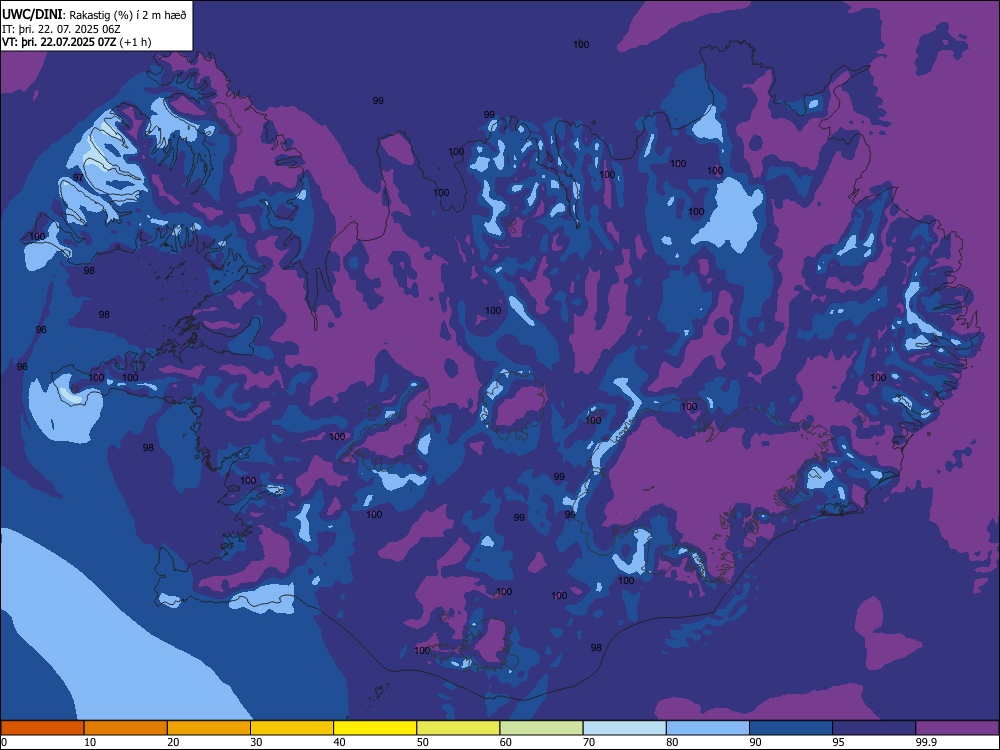Pick the amber 20–30 legend swatch
Screen dimensions: 1000x750
point(209,728)
